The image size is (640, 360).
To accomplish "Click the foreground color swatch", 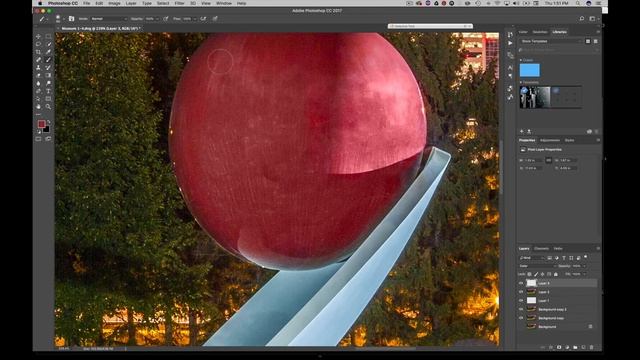I will coord(41,124).
